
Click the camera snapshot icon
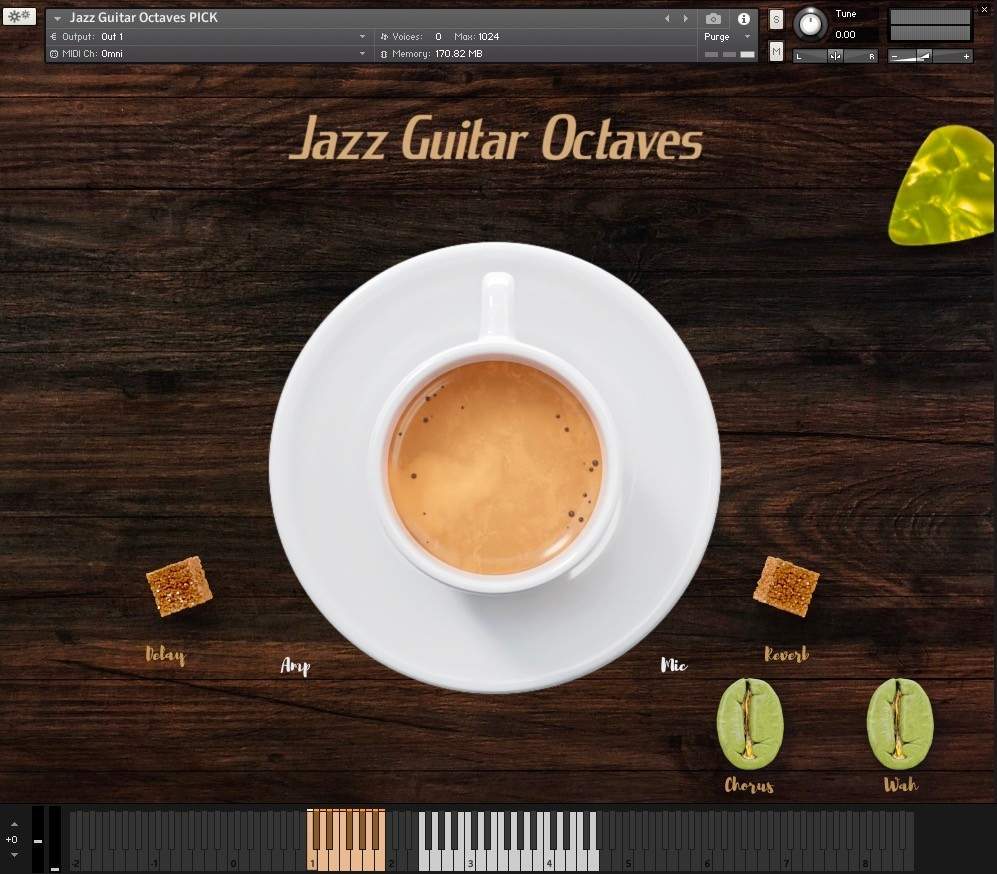[x=713, y=19]
